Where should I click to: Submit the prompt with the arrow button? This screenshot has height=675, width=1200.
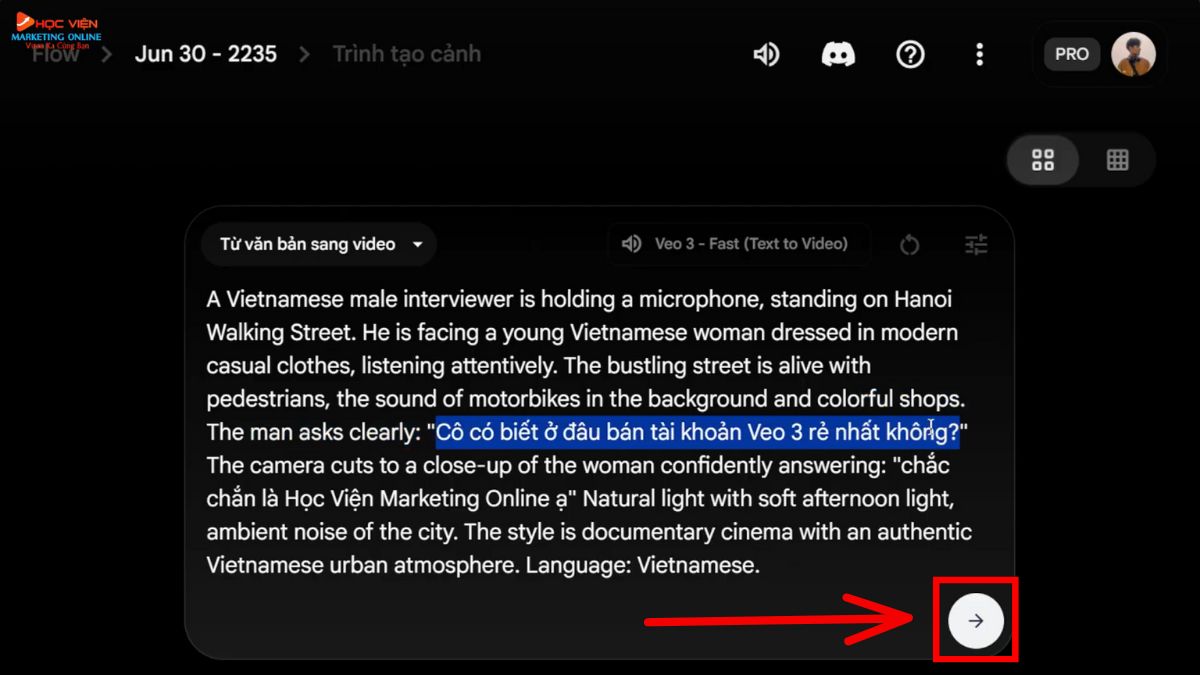tap(975, 620)
